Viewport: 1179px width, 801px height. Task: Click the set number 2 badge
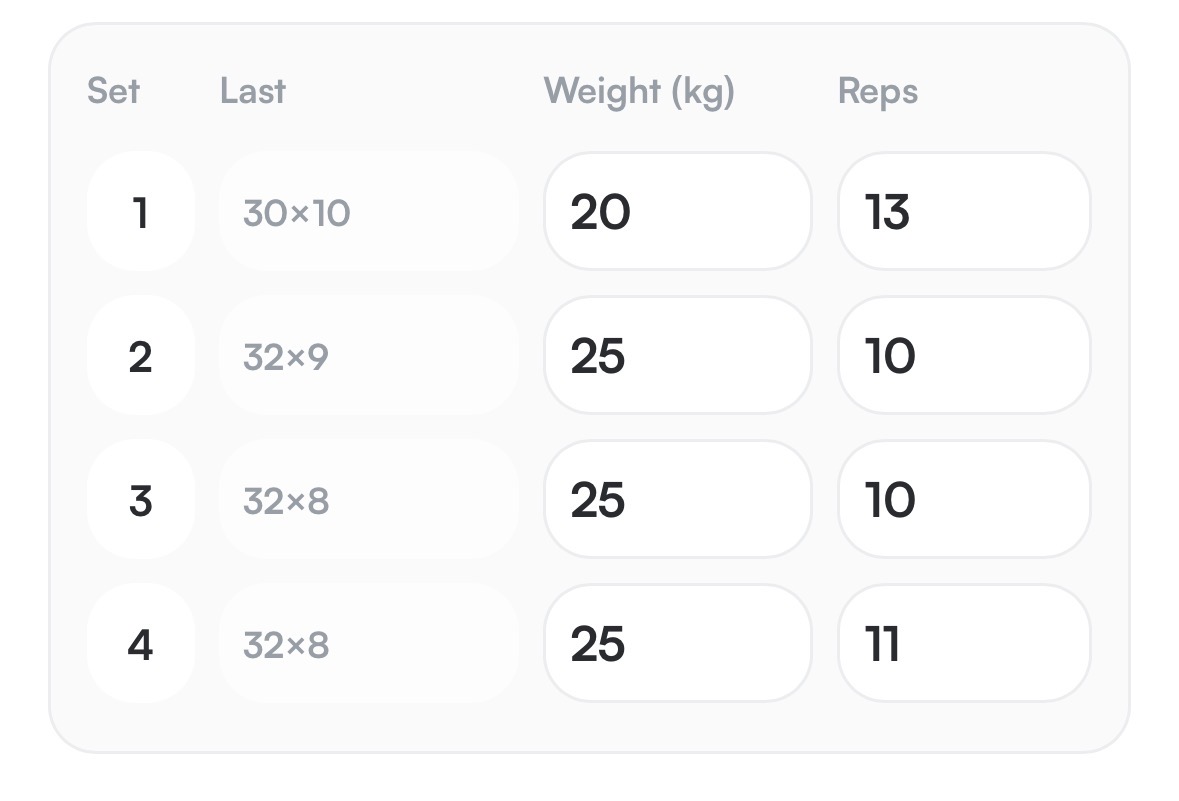pos(141,355)
